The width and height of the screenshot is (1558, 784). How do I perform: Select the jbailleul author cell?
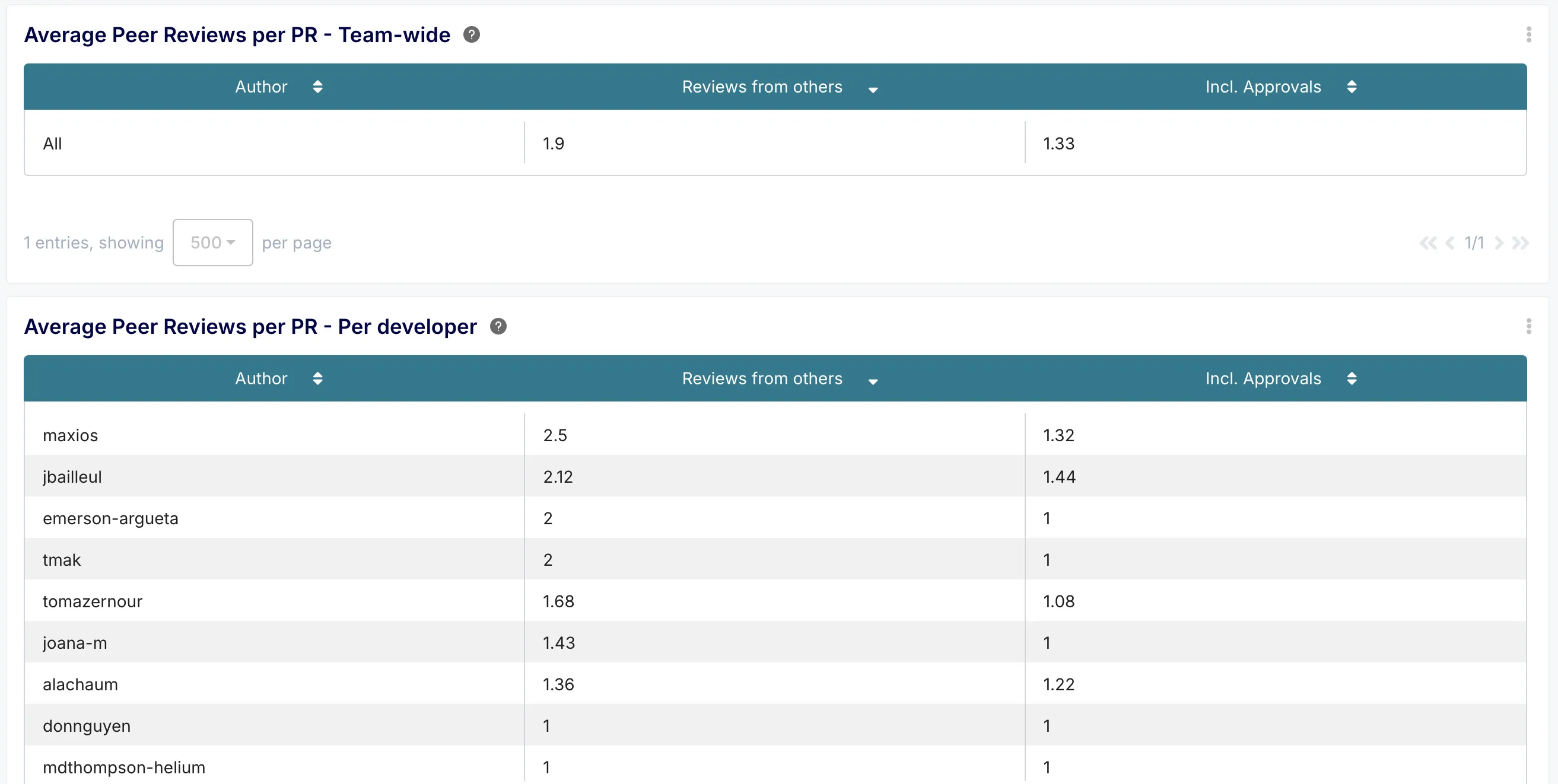pos(72,477)
